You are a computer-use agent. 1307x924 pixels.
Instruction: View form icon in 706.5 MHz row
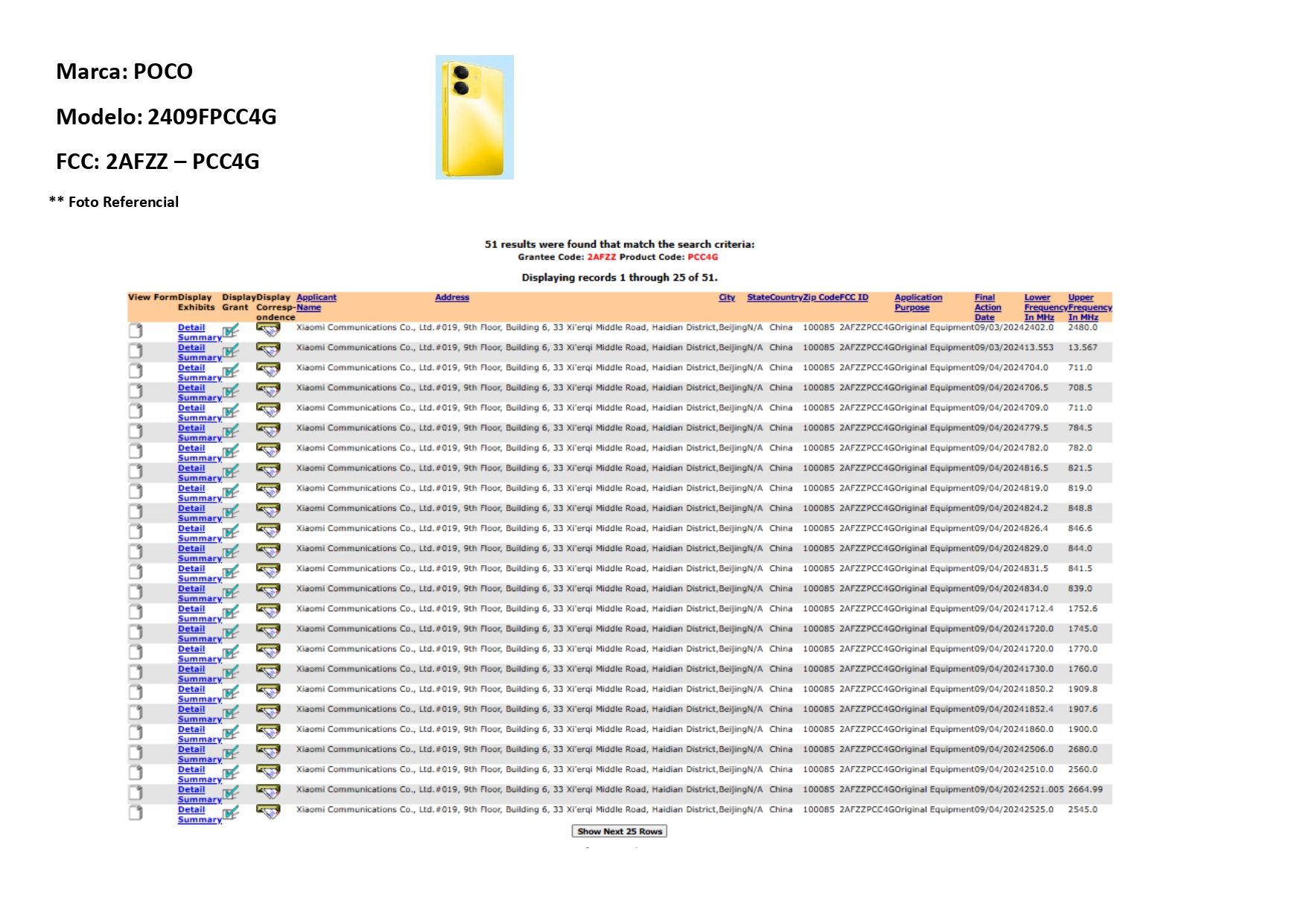pos(136,391)
